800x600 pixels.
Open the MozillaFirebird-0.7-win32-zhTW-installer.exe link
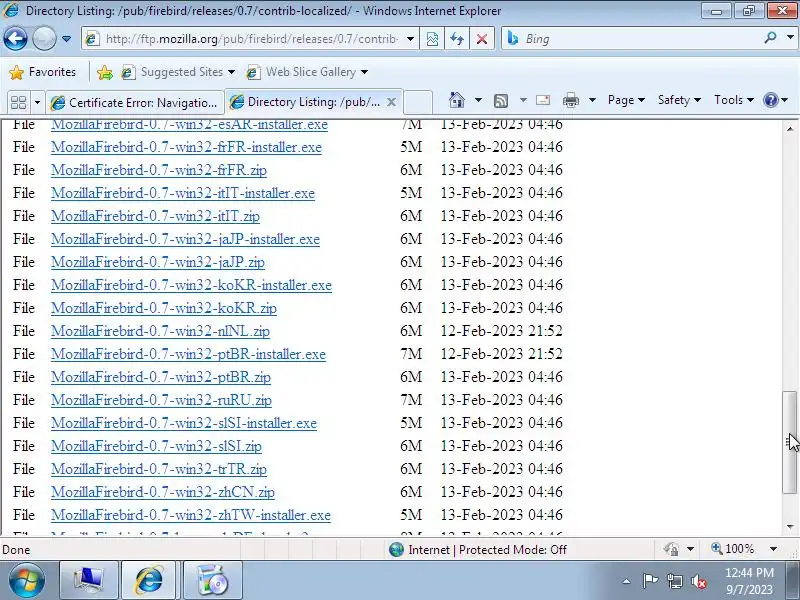(191, 515)
